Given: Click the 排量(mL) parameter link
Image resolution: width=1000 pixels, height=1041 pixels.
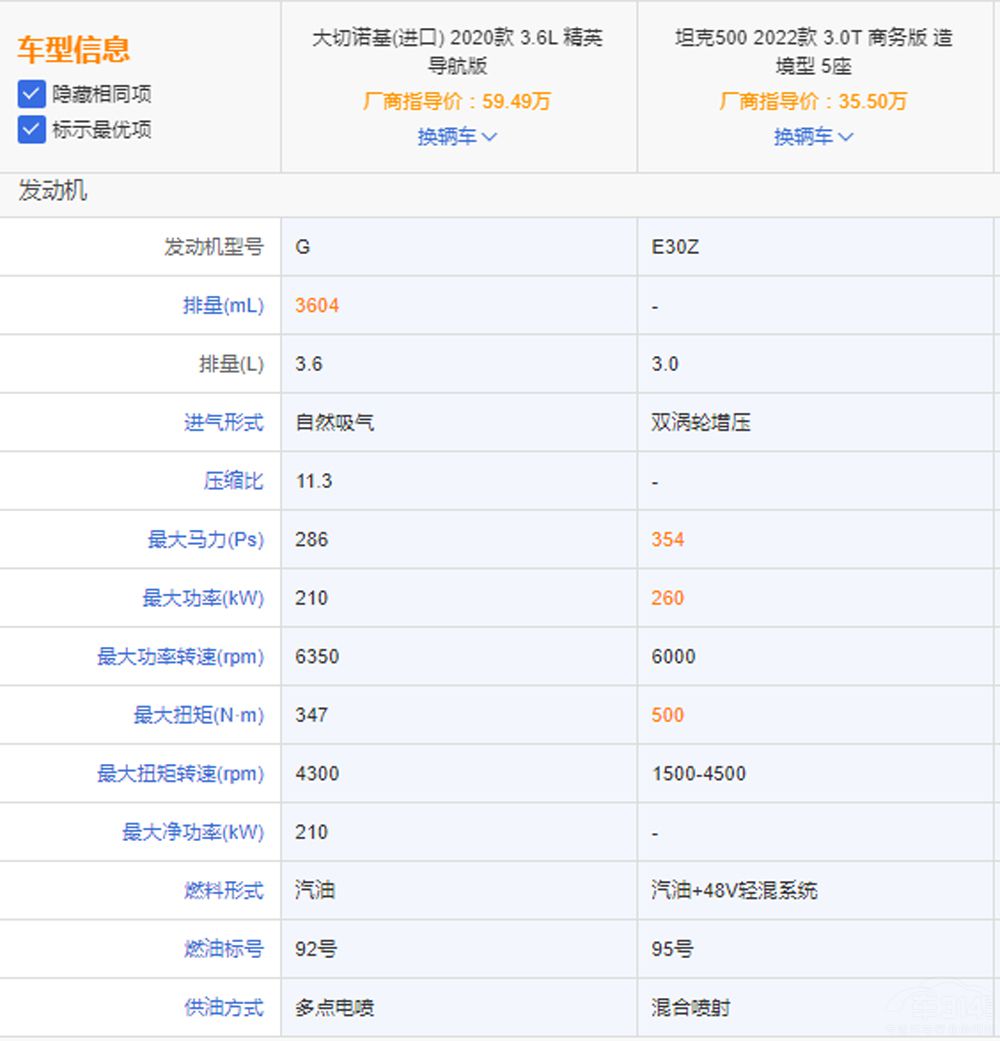Looking at the screenshot, I should pos(222,306).
